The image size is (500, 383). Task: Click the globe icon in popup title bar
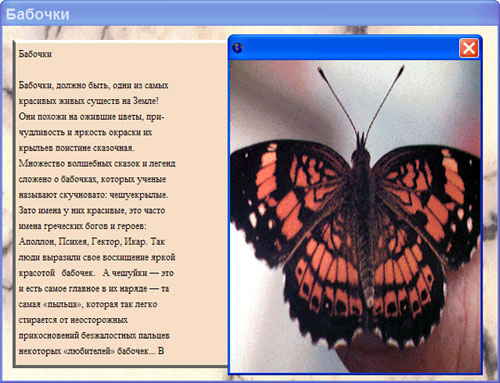click(x=238, y=48)
